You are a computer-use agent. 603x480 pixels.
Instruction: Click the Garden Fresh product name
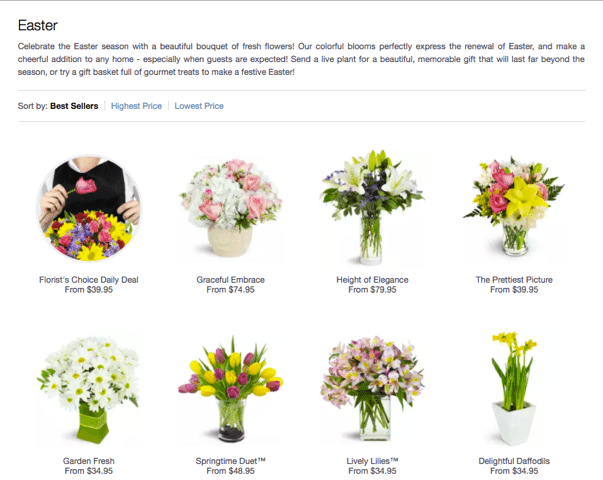pos(88,461)
